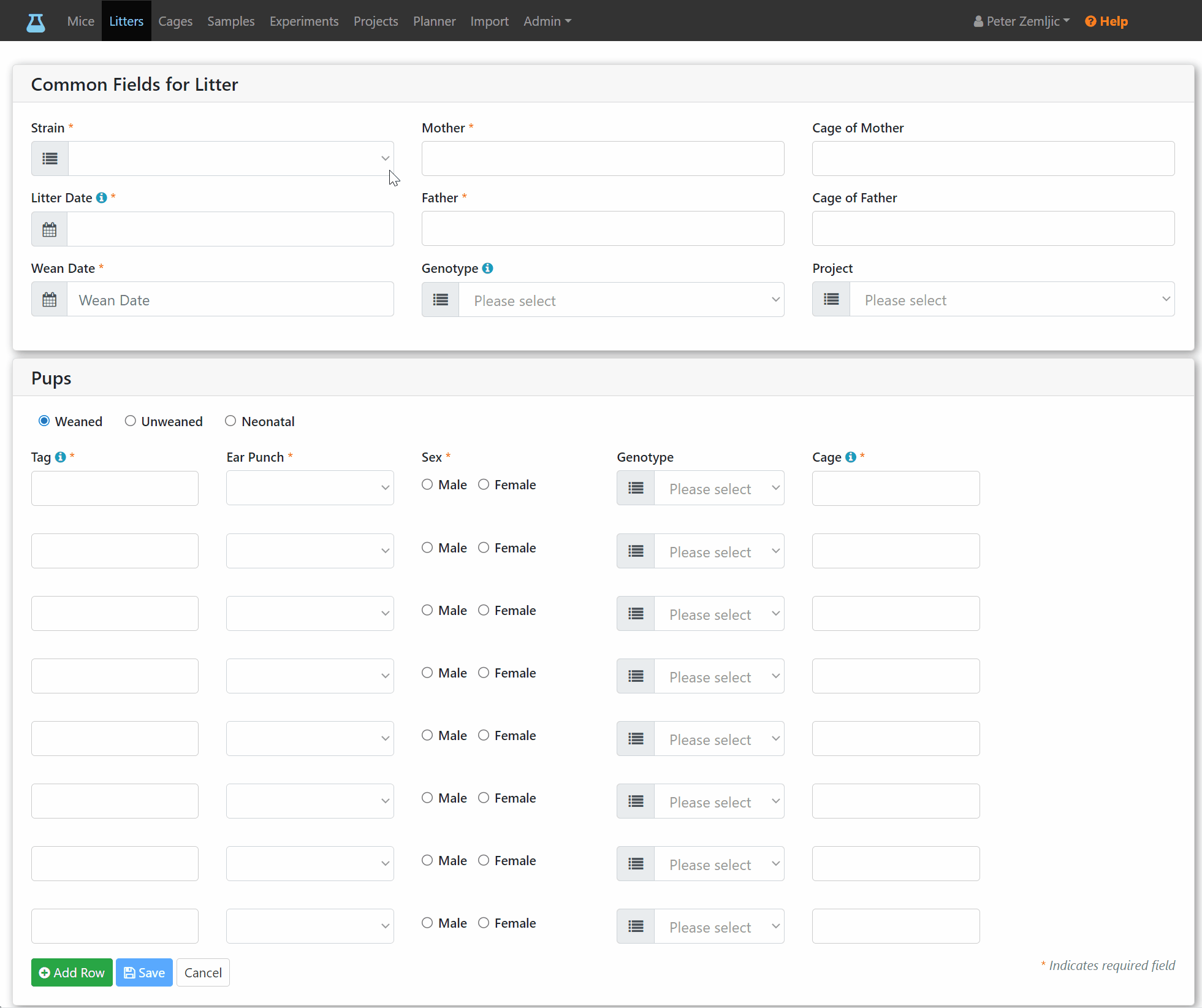1202x1008 pixels.
Task: Go to Cages page
Action: tap(175, 21)
